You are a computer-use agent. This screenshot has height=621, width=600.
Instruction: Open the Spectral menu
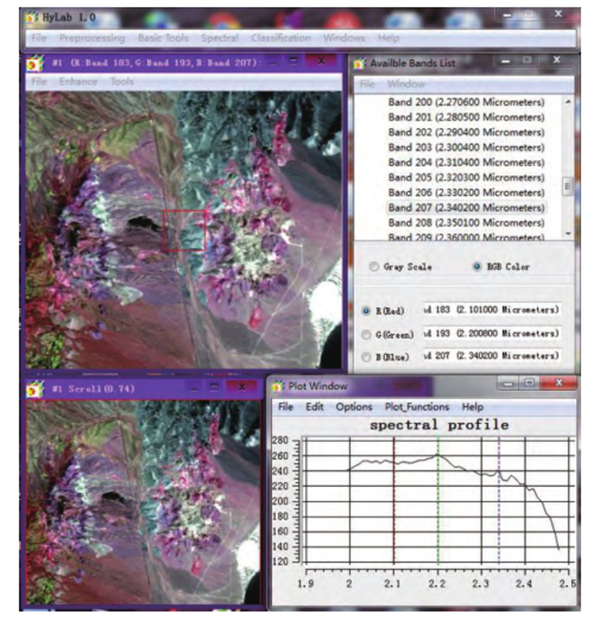click(220, 38)
